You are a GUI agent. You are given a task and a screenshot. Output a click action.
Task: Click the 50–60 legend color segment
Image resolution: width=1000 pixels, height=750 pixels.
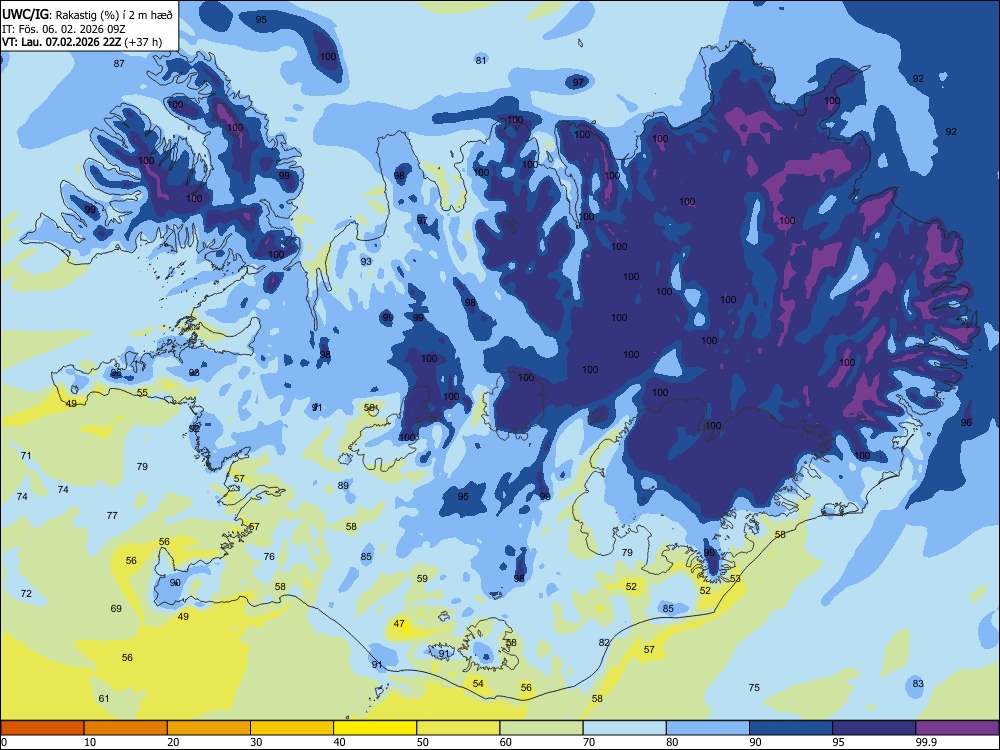[458, 728]
